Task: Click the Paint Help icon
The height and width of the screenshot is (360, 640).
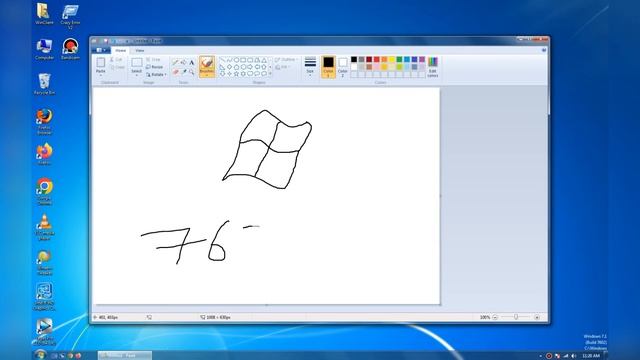Action: click(x=544, y=50)
